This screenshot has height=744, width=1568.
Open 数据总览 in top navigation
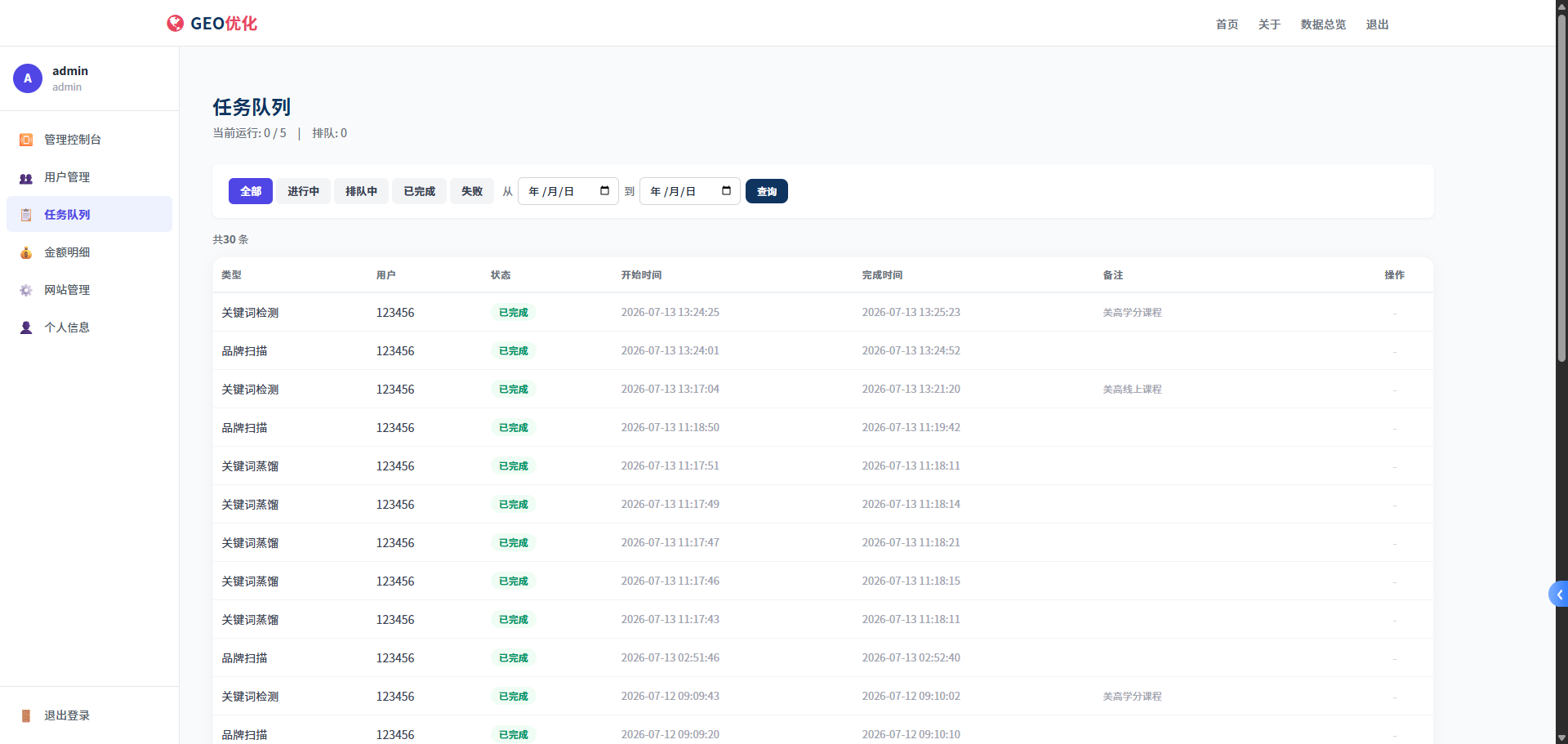coord(1323,25)
